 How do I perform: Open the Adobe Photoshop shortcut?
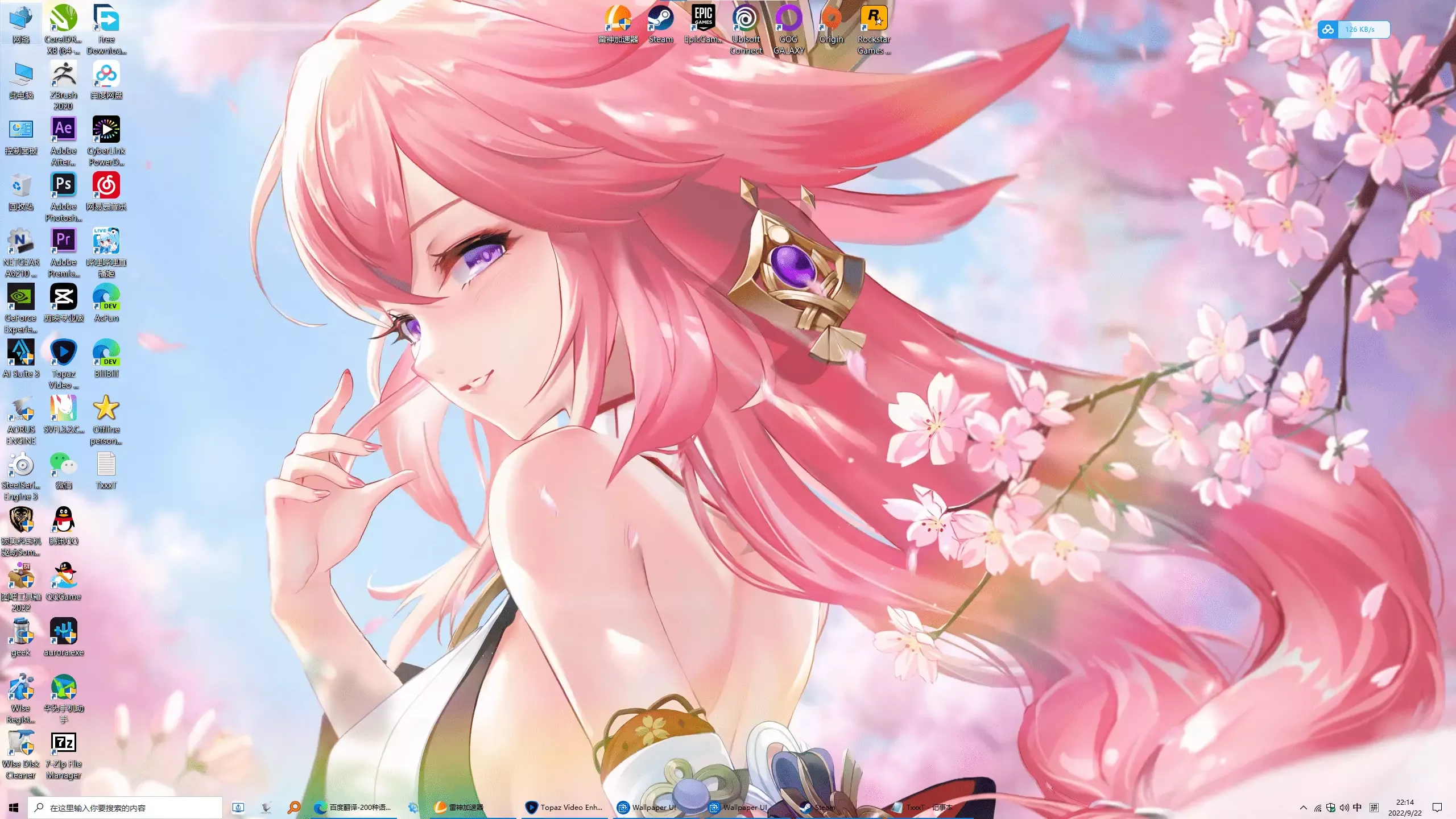point(63,197)
